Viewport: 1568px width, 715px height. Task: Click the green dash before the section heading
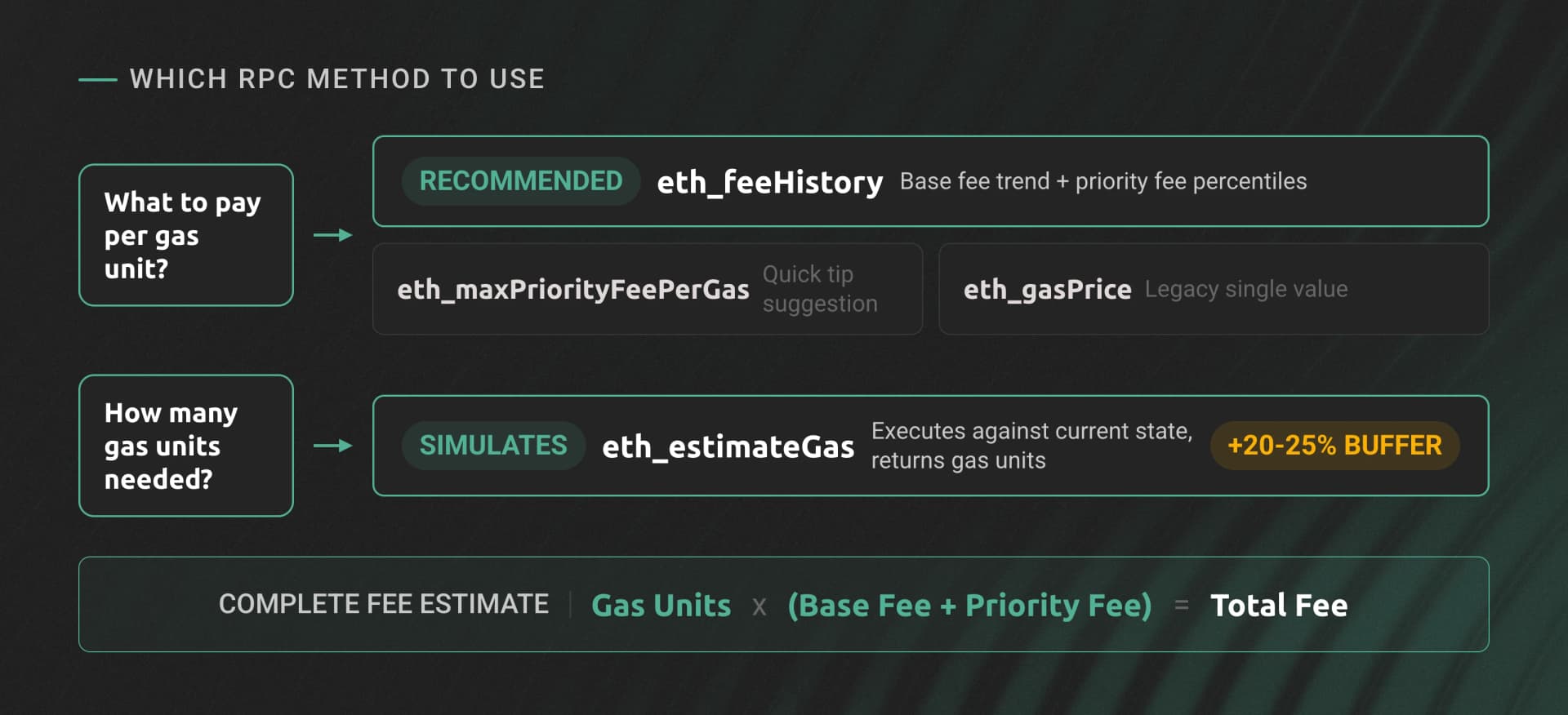click(x=98, y=79)
